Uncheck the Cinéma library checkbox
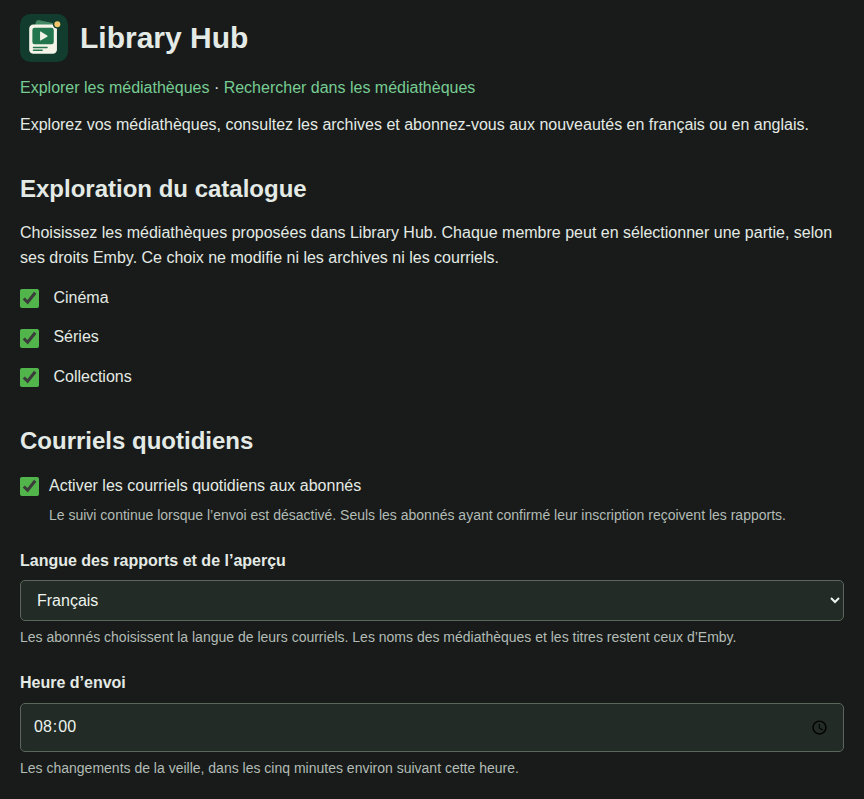 tap(30, 299)
